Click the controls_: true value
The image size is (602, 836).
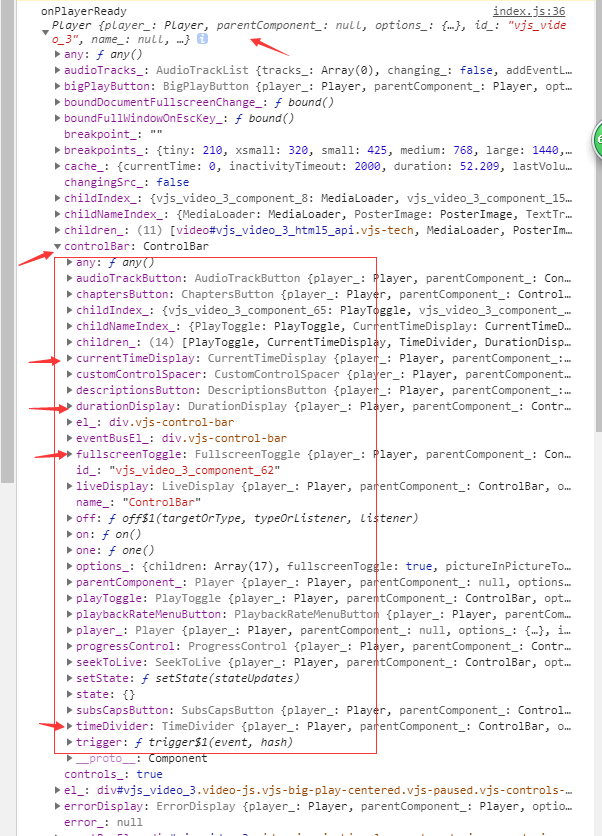(149, 774)
